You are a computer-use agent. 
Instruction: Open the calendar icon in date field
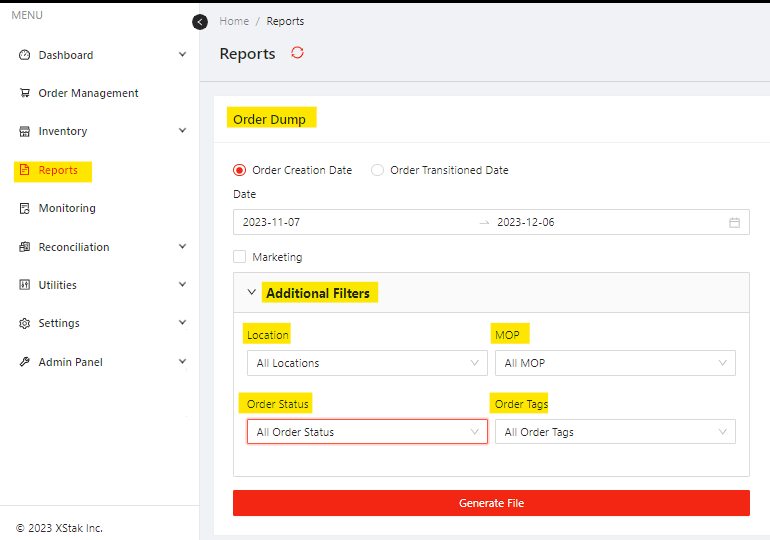734,222
